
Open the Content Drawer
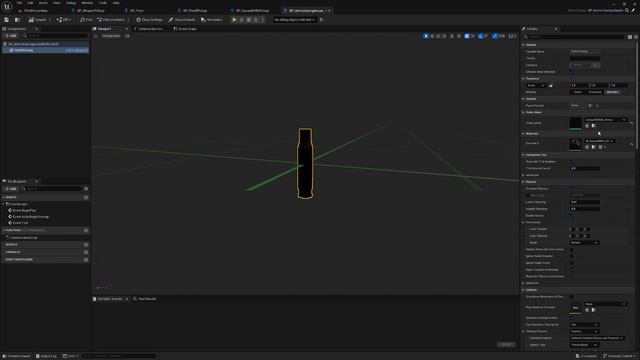16,356
